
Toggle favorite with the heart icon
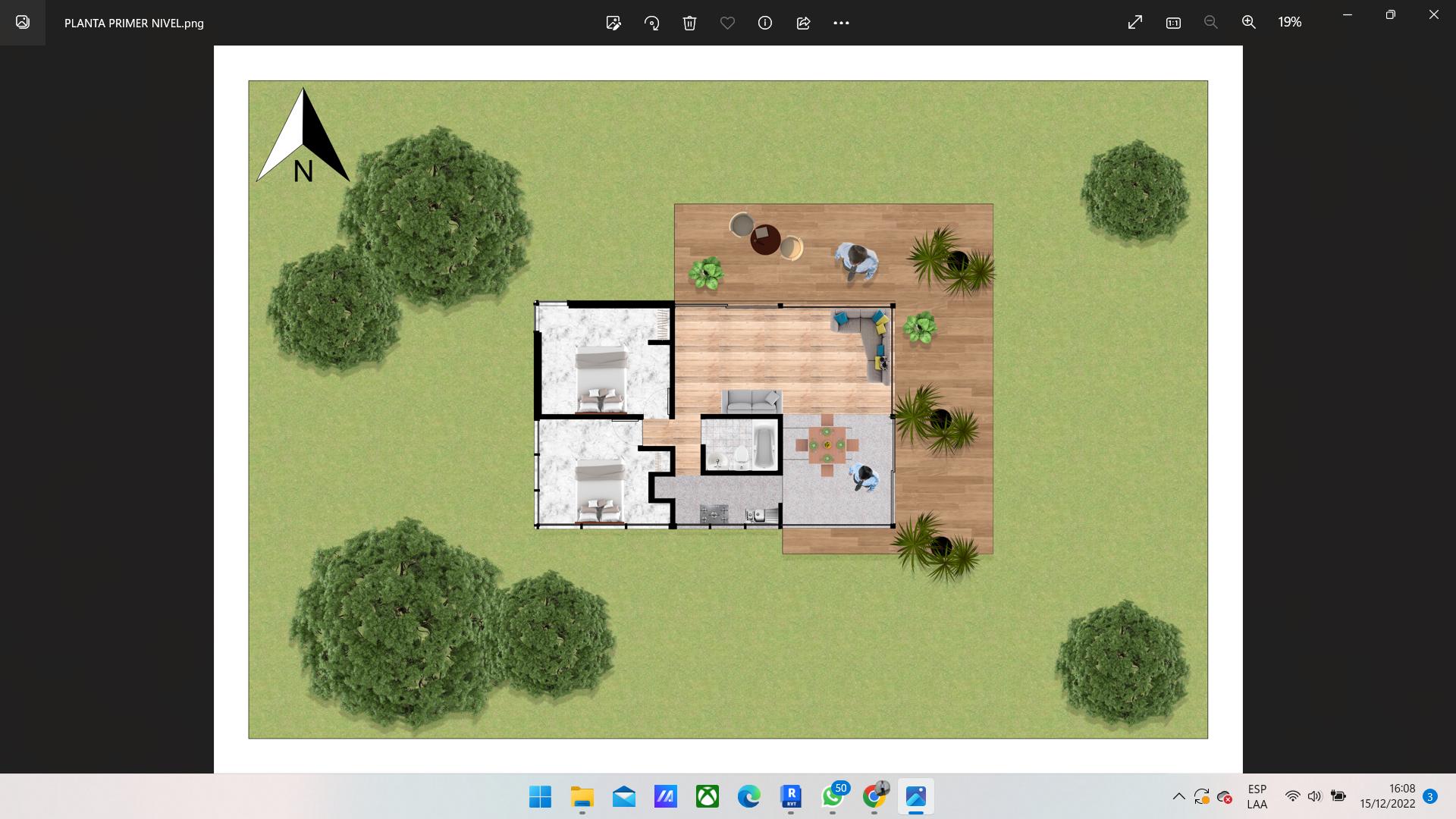click(x=727, y=23)
